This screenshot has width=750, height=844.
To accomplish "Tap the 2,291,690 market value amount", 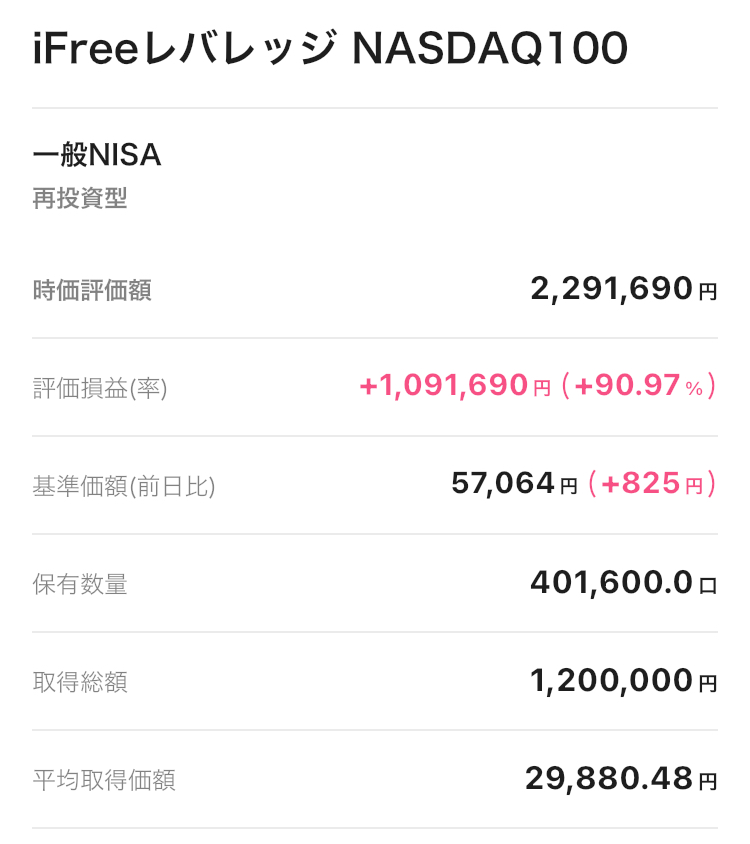I will tap(611, 289).
